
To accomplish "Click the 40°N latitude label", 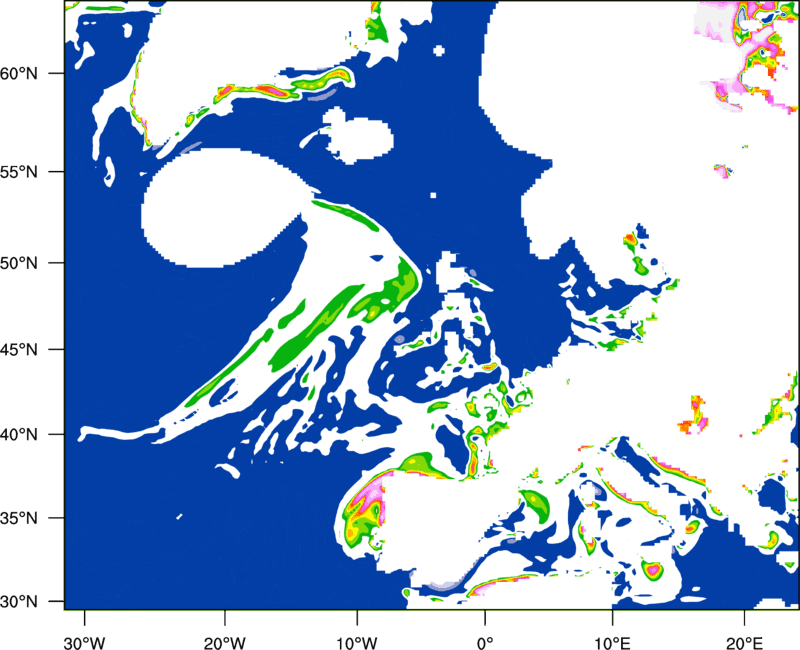I will [19, 435].
